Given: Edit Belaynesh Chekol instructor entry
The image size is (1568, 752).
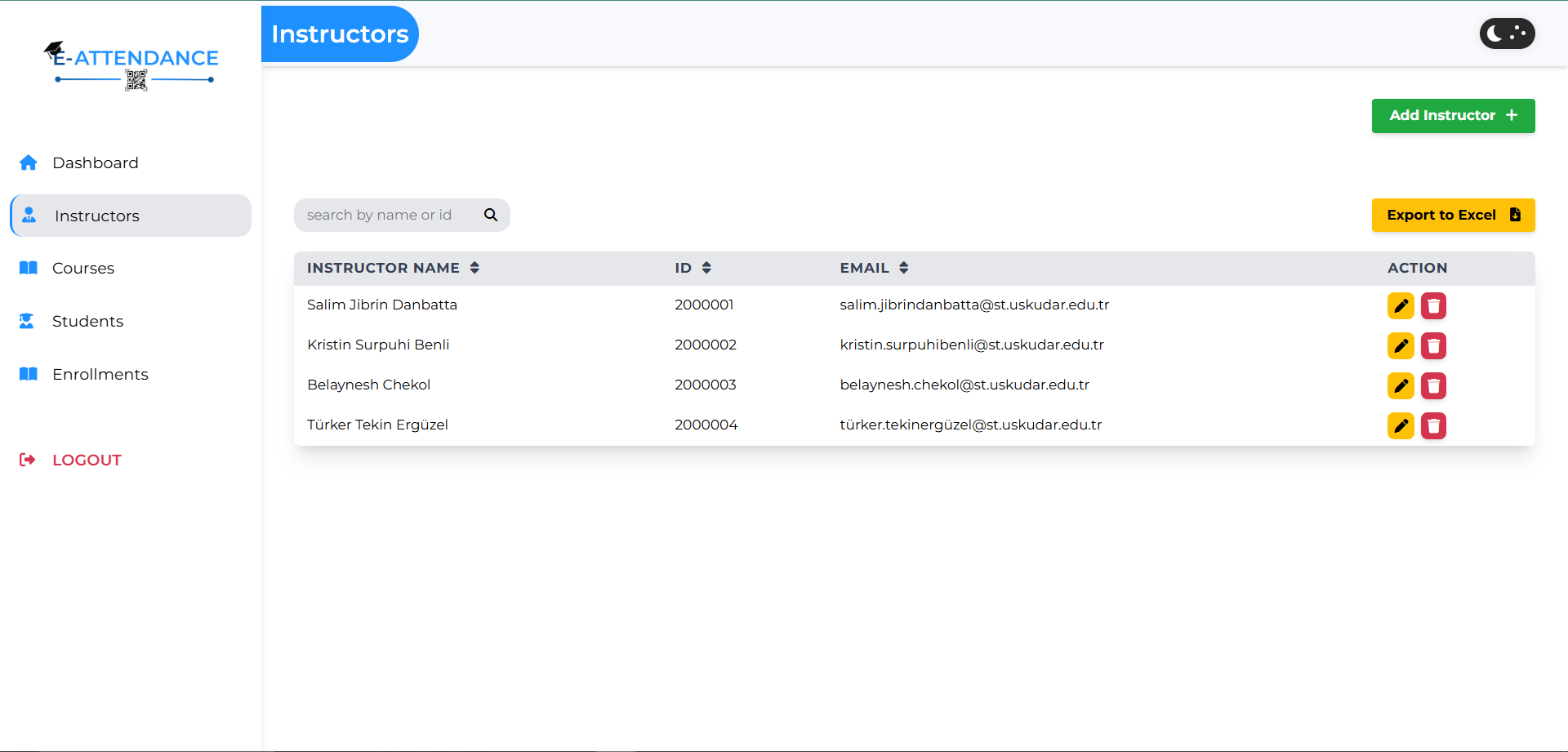Looking at the screenshot, I should point(1400,386).
